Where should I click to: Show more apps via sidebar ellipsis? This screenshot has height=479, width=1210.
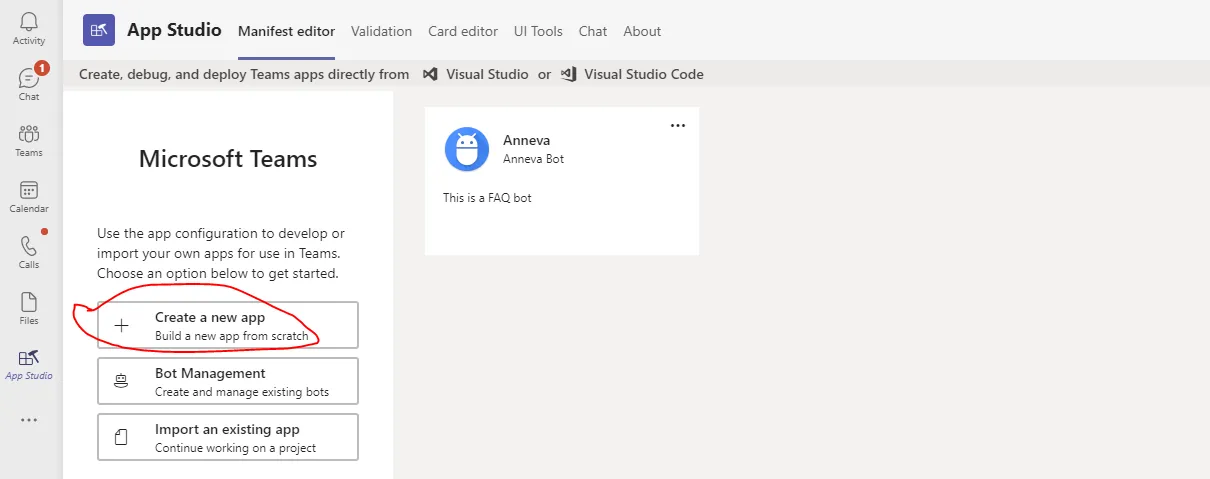[29, 420]
